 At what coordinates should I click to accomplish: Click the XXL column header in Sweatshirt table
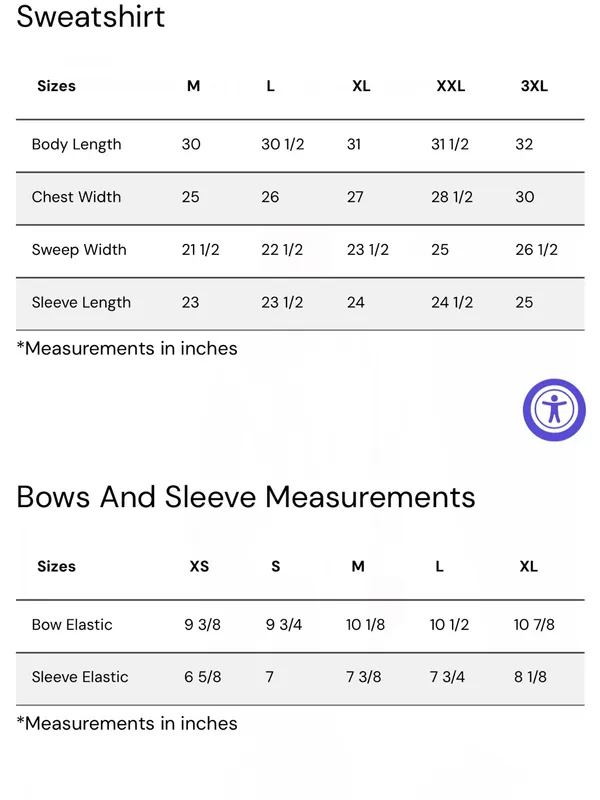pyautogui.click(x=451, y=86)
